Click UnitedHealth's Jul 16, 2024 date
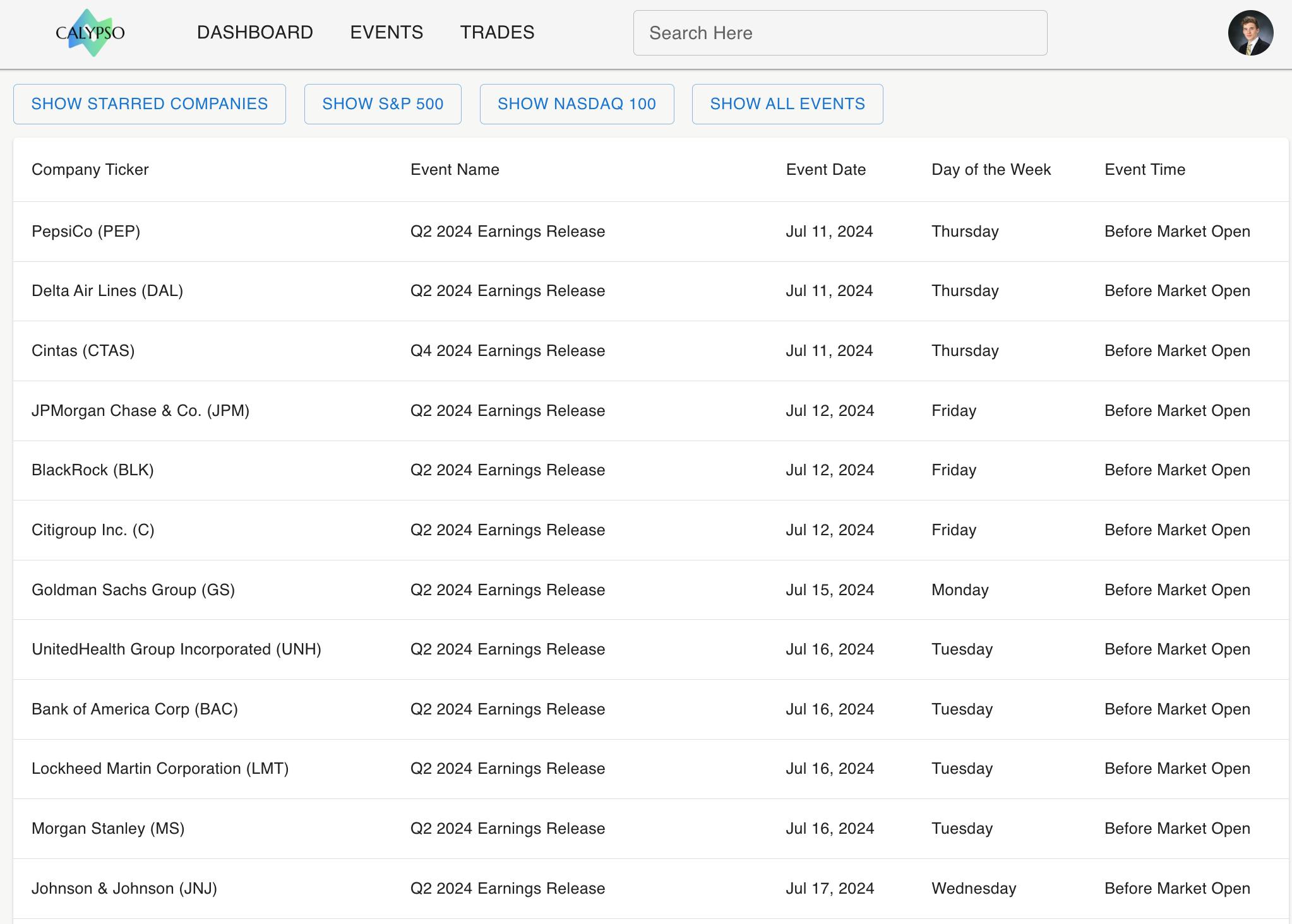1292x924 pixels. coord(830,649)
